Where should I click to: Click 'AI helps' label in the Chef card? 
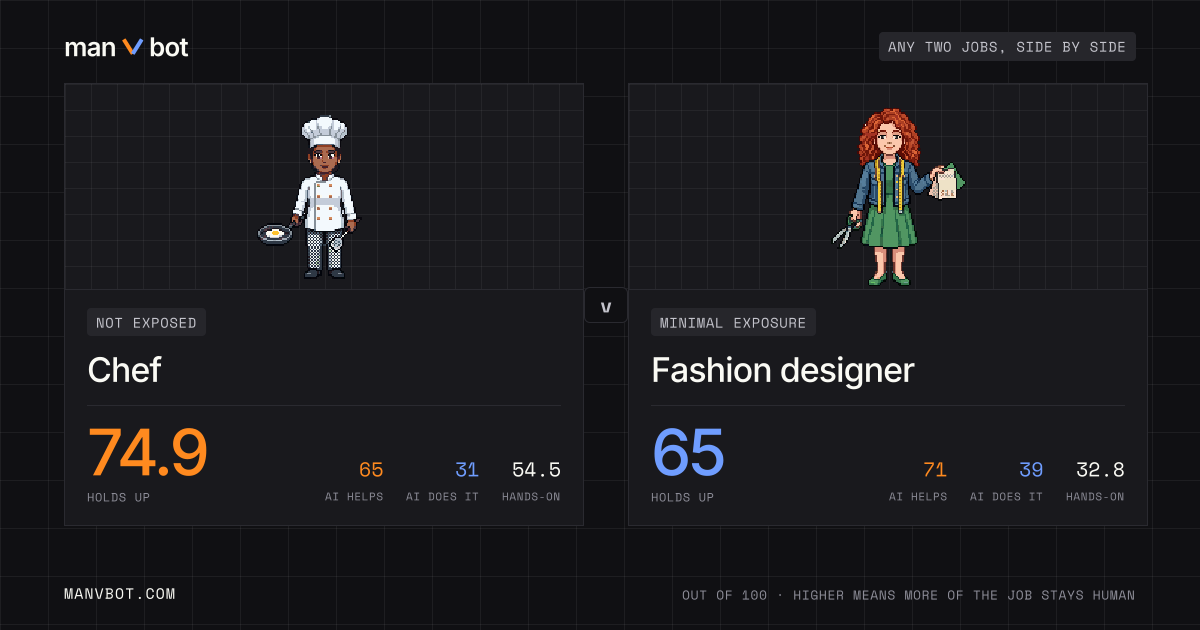pos(354,497)
